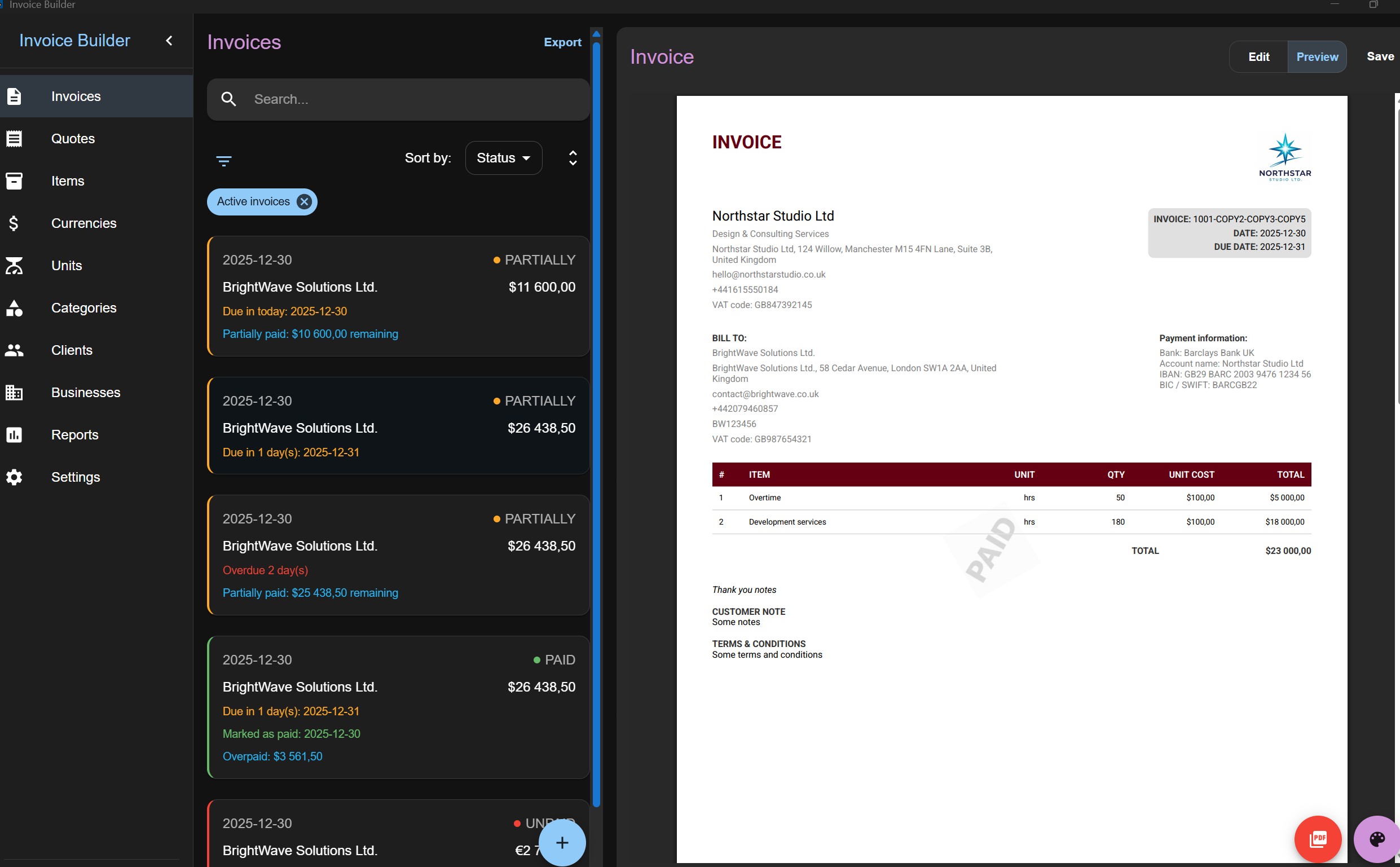Viewport: 1400px width, 867px height.
Task: Remove the Active invoices filter chip
Action: tap(305, 202)
